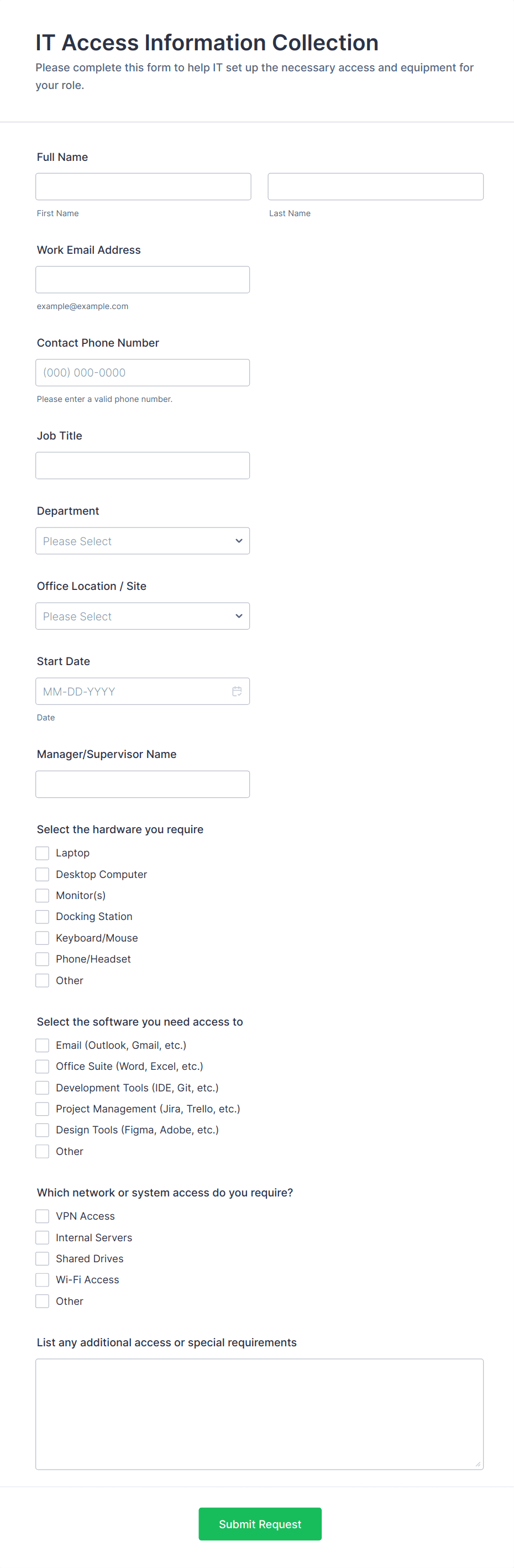Tick Design Tools (Figma, Adobe, etc.)
Screen dimensions: 514x1568
click(x=42, y=1130)
